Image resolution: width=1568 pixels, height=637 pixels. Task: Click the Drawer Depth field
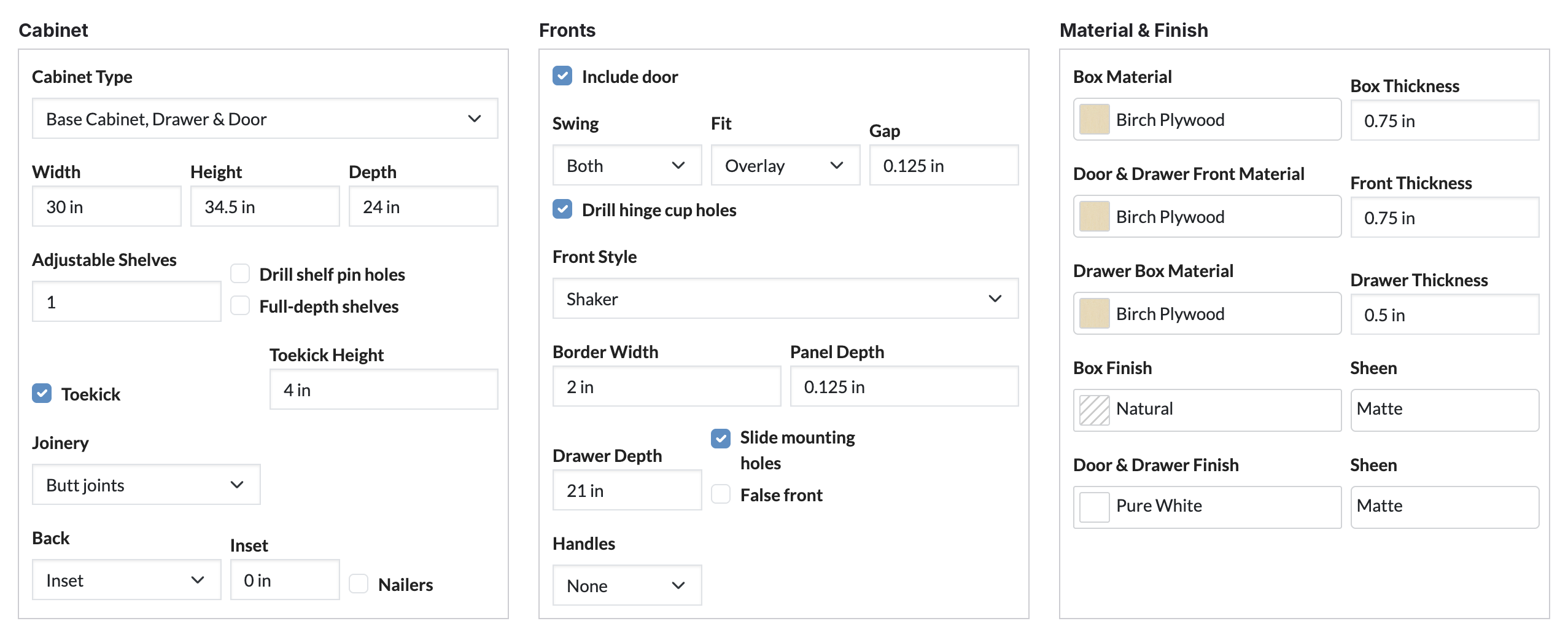point(627,490)
